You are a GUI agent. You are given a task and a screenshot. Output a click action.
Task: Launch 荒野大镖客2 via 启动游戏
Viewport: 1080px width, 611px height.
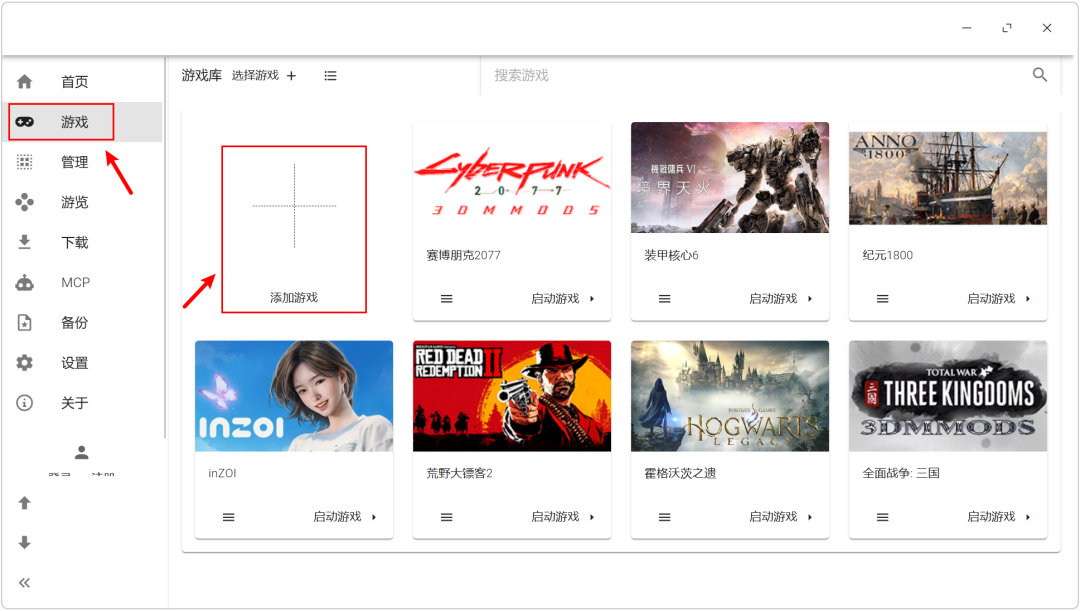pyautogui.click(x=562, y=517)
